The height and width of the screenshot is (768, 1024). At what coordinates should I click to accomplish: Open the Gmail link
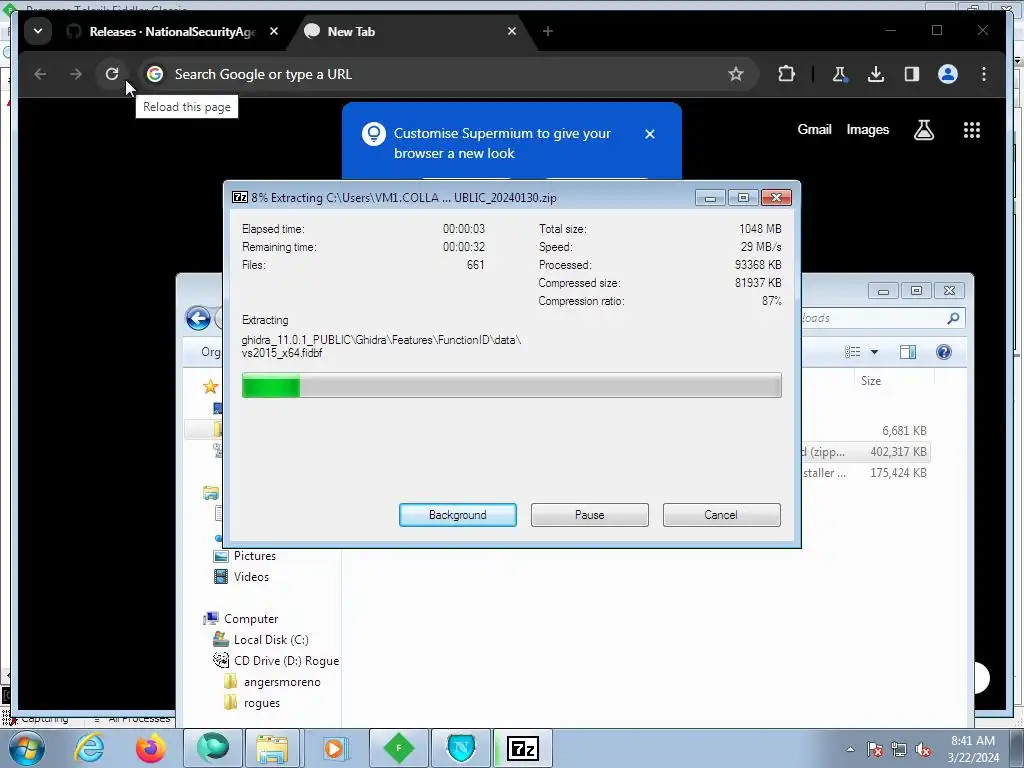click(x=814, y=129)
